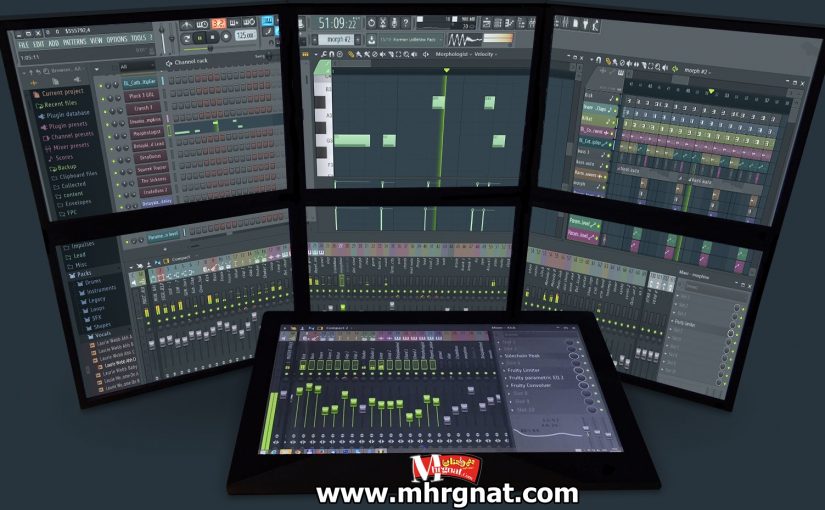825x510 pixels.
Task: Select the 'Pluck 3 GRL' channel button
Action: tap(142, 96)
